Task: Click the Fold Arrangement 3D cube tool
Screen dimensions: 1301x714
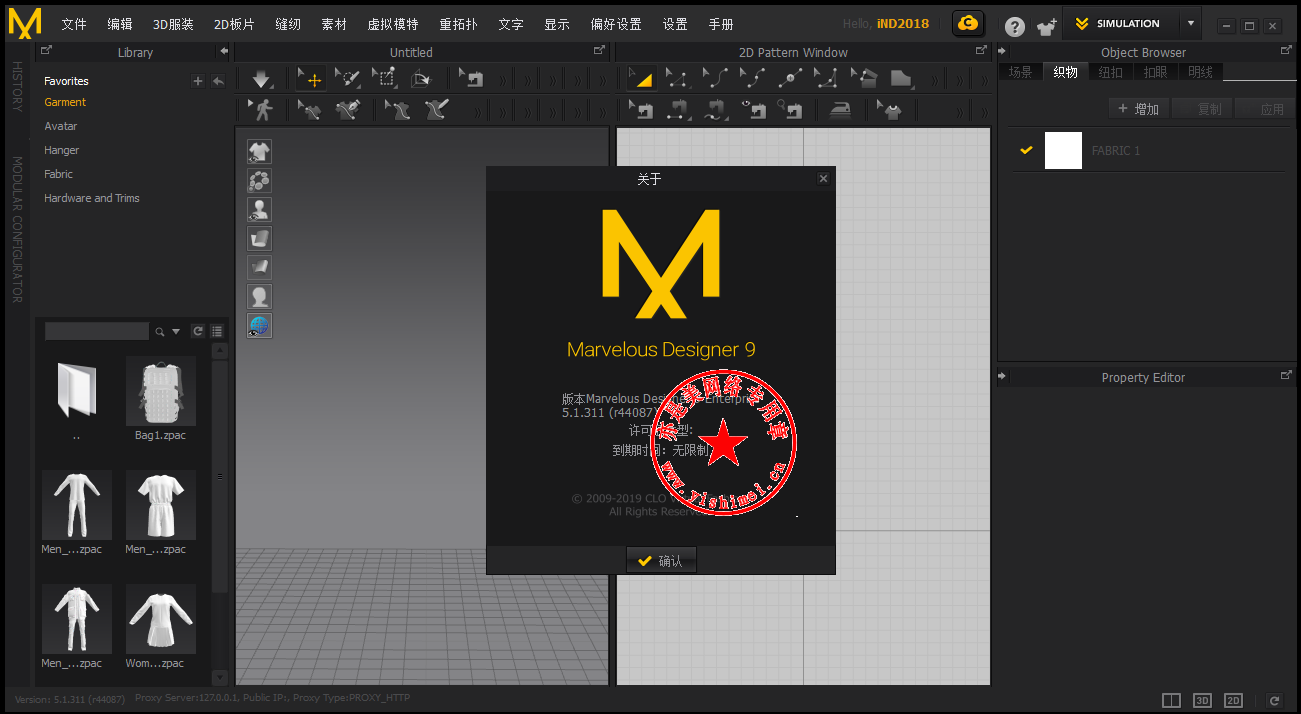Action: pos(421,79)
